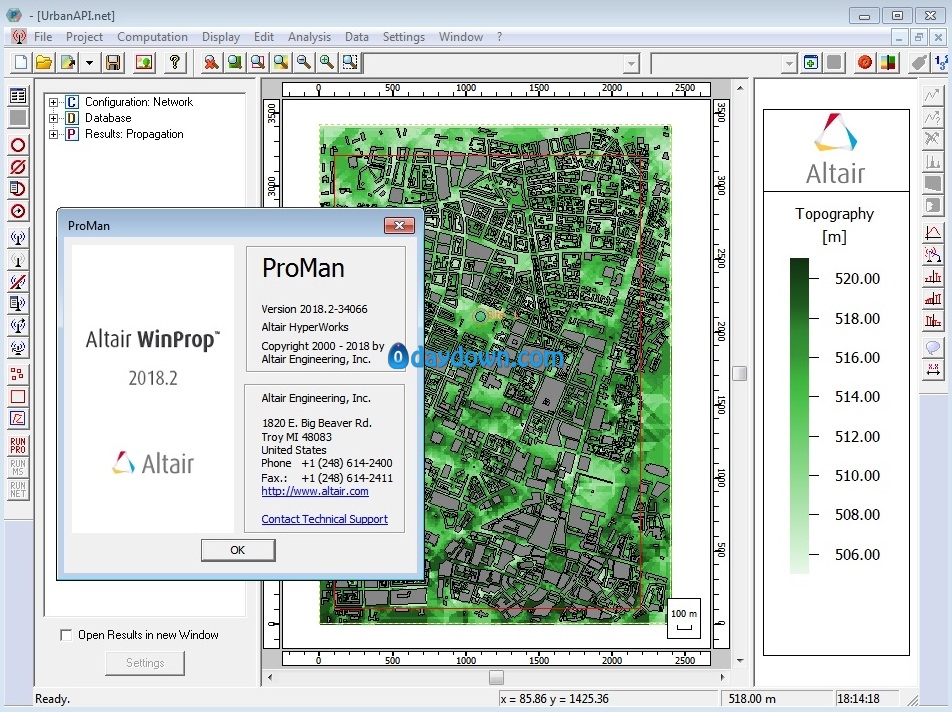
Task: Click the crossed-out antenna icon
Action: click(18, 282)
